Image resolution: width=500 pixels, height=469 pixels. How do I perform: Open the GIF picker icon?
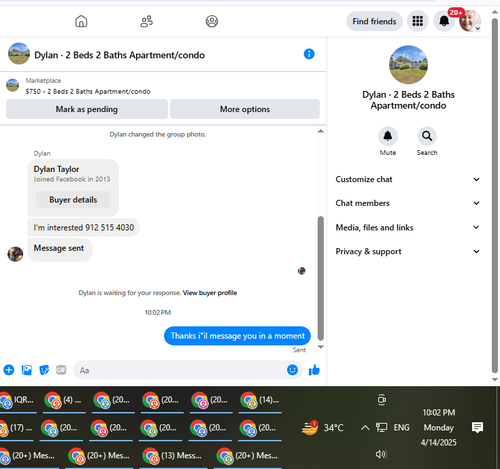61,370
